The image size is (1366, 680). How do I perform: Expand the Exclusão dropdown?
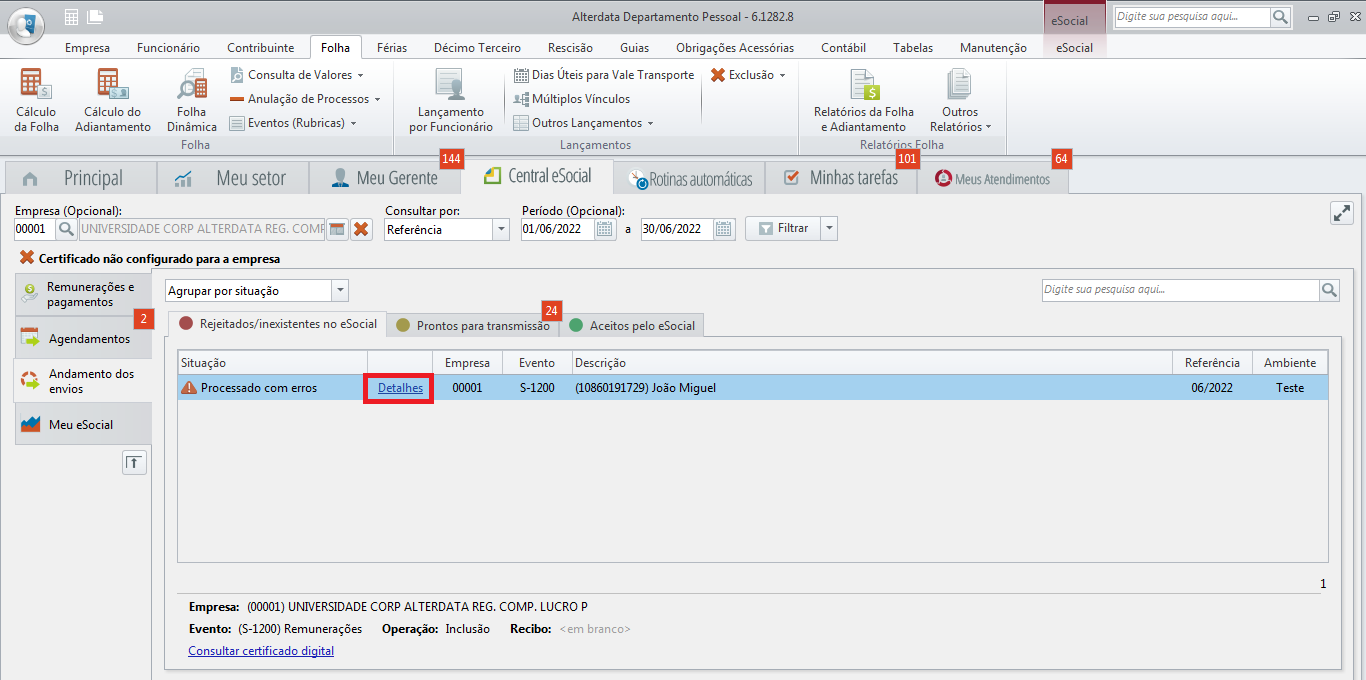[x=748, y=75]
